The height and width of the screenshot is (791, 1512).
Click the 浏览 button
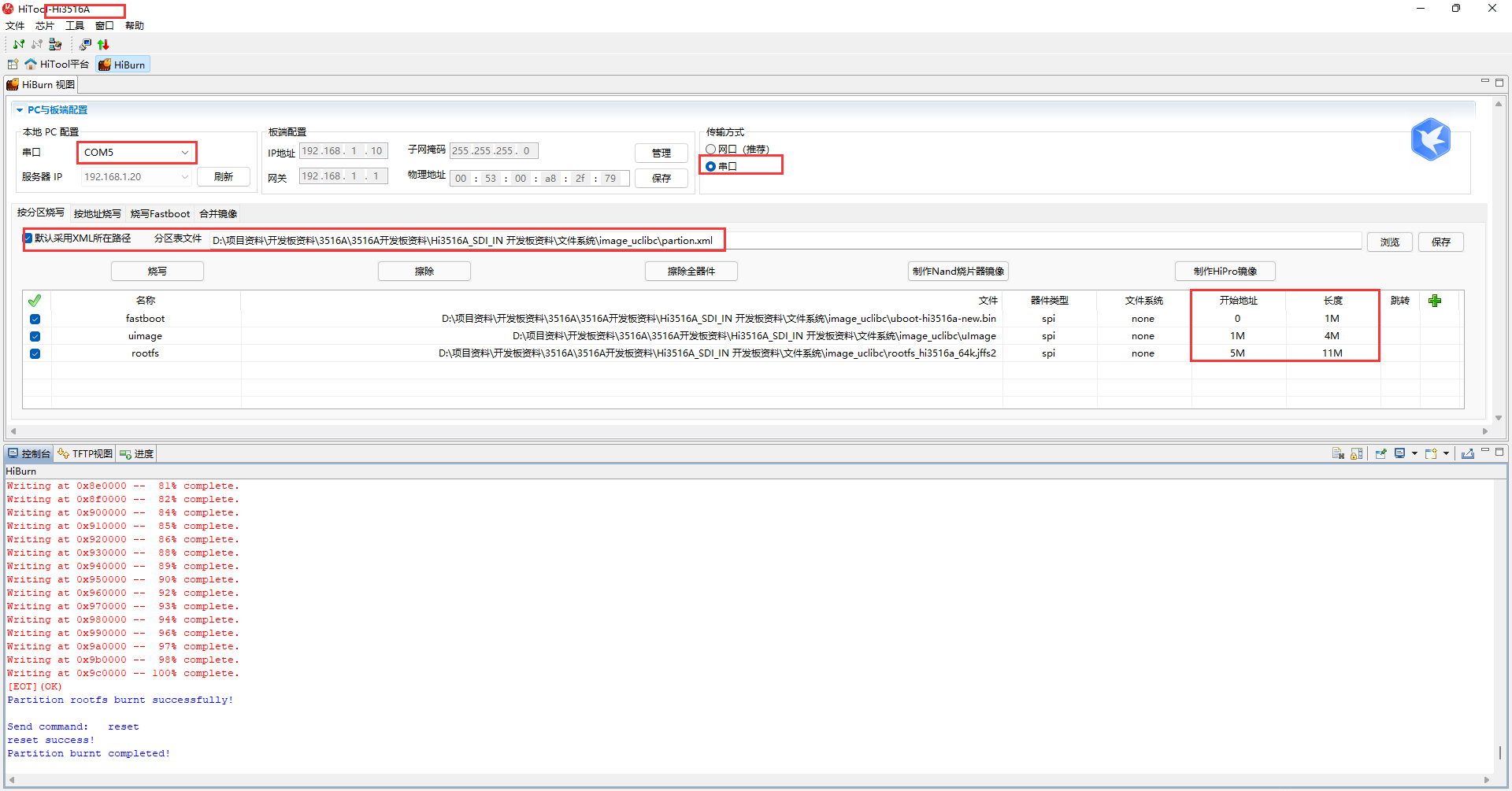(x=1390, y=242)
